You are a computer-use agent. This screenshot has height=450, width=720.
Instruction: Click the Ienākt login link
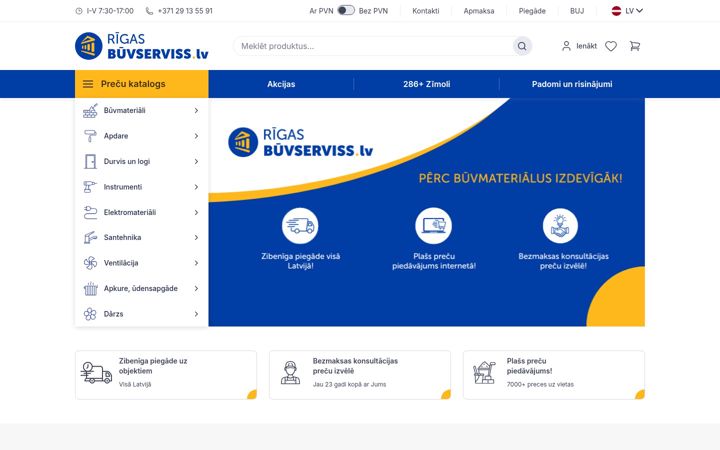coord(586,46)
